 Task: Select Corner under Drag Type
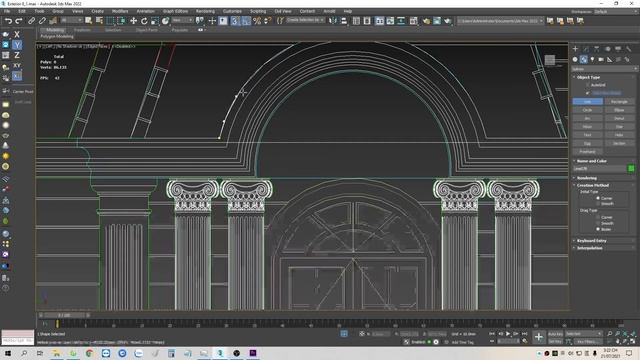[x=598, y=217]
